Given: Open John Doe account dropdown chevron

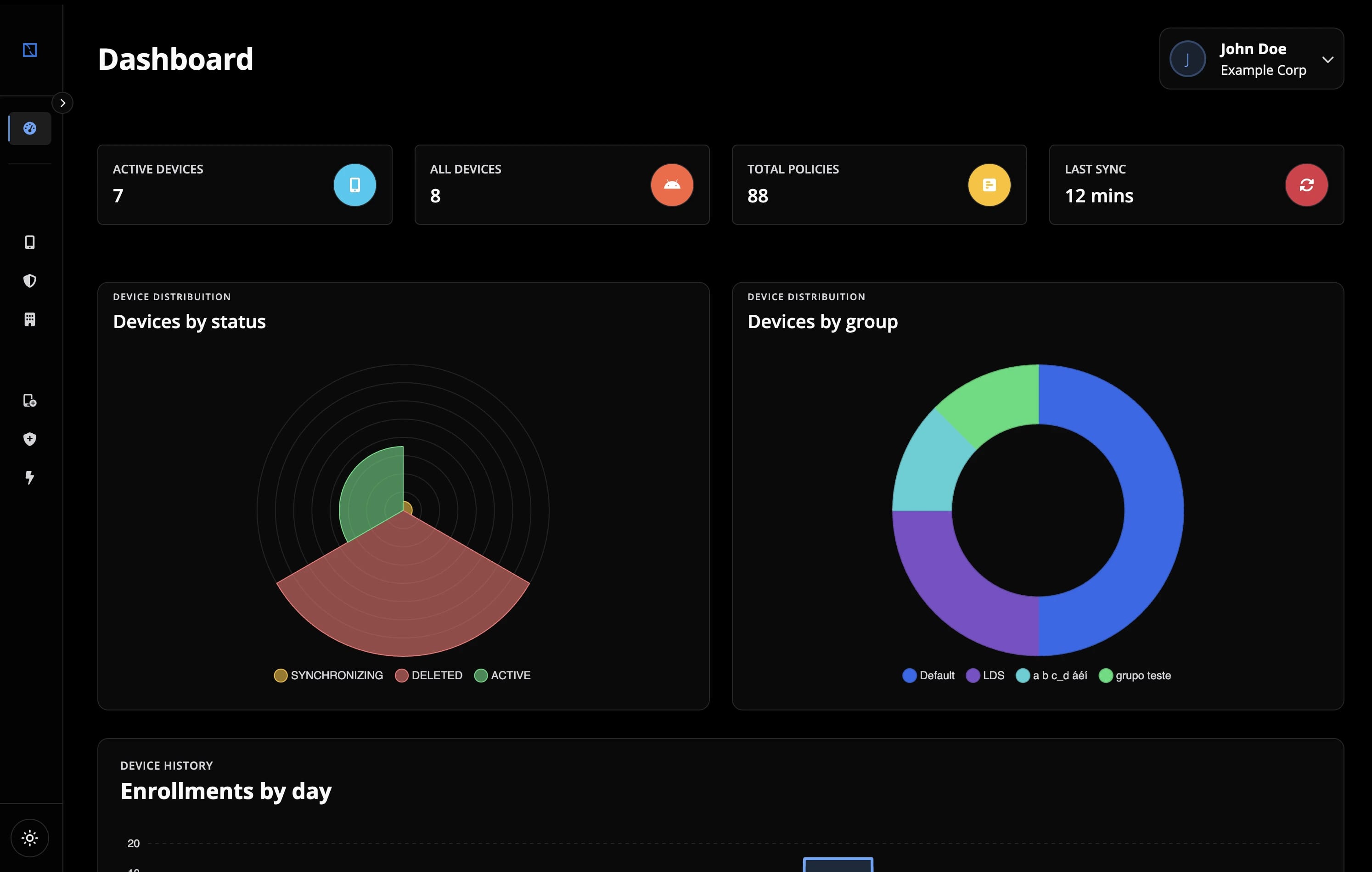Looking at the screenshot, I should (1327, 59).
